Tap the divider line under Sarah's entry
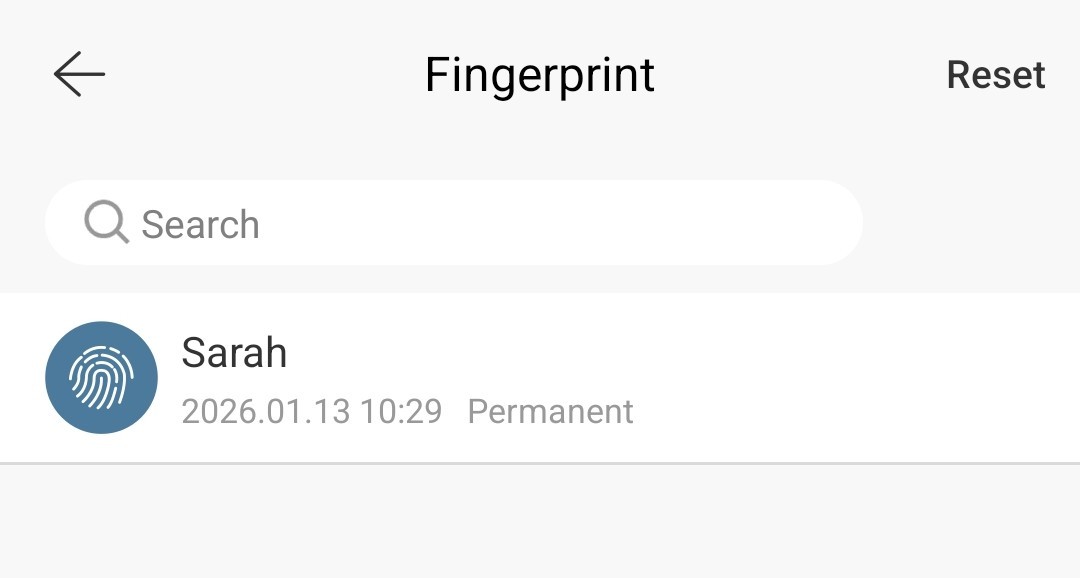This screenshot has width=1080, height=578. tap(540, 464)
